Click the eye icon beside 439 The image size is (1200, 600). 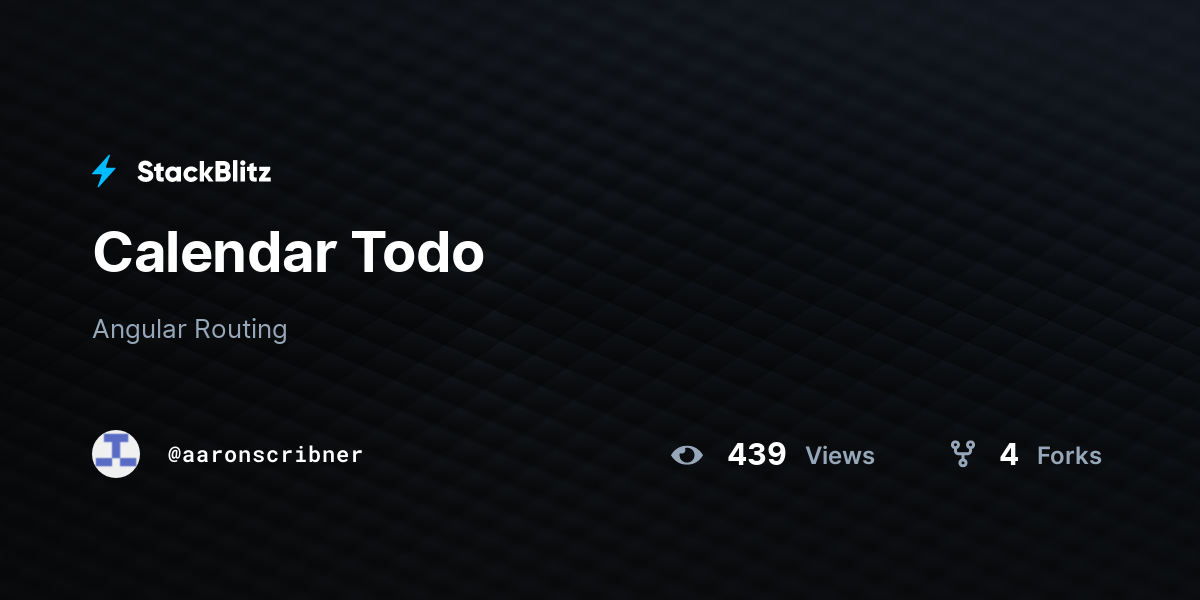(x=687, y=455)
